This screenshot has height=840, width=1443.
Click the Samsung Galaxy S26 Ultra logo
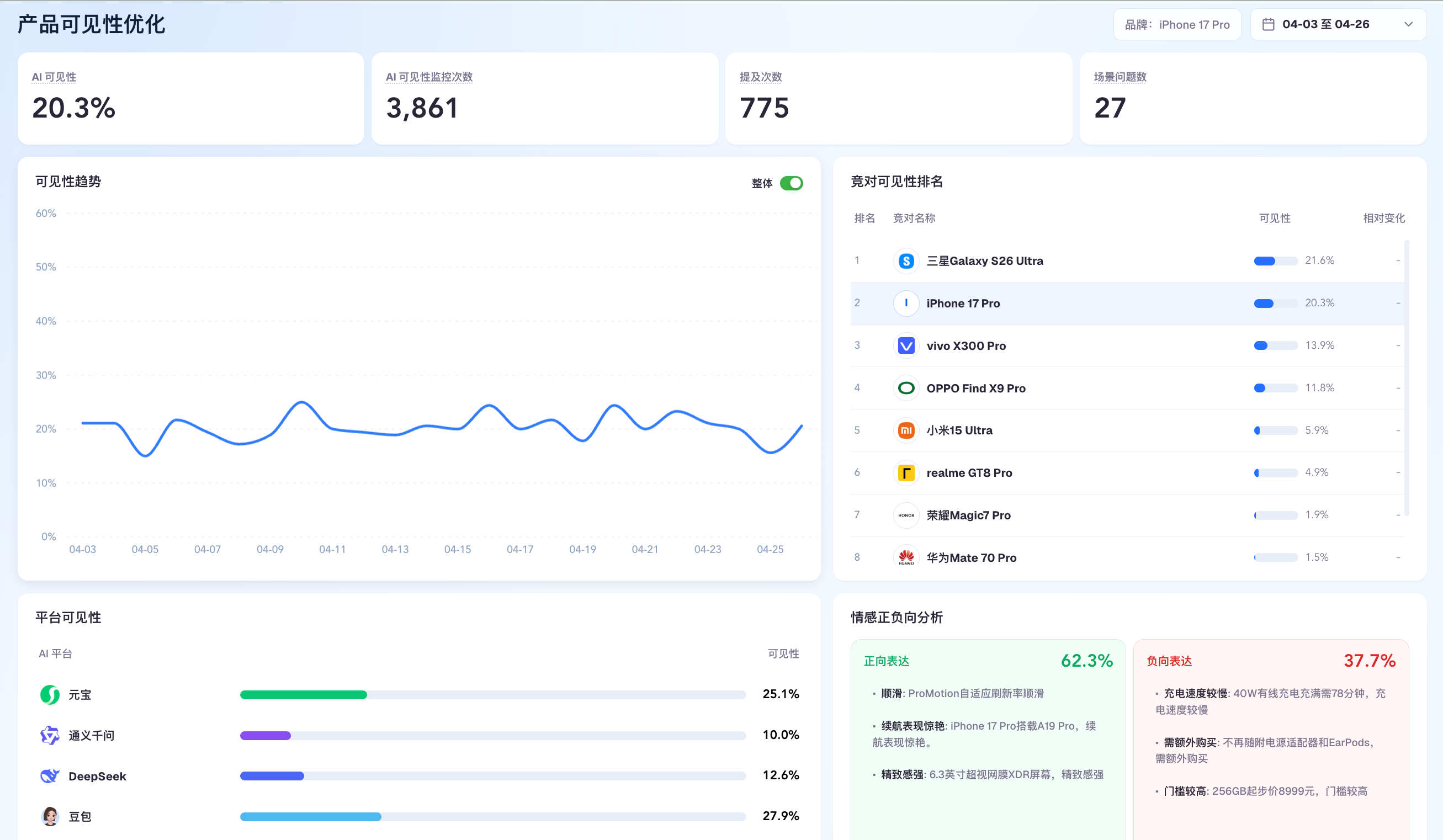(906, 261)
